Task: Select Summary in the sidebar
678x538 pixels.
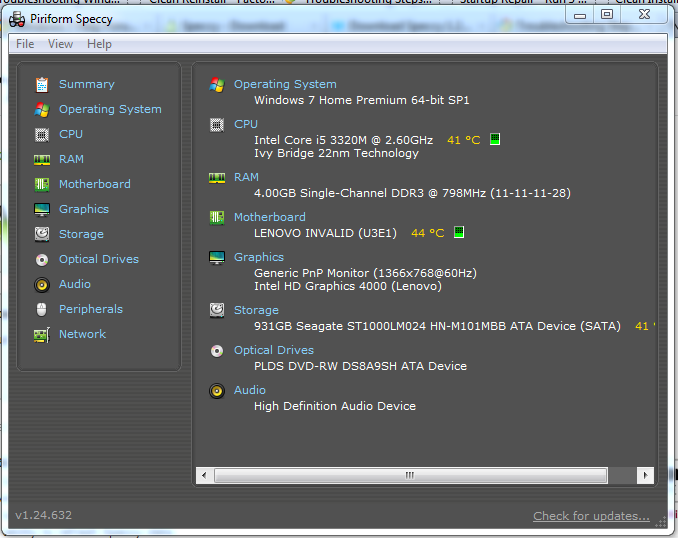Action: point(87,84)
